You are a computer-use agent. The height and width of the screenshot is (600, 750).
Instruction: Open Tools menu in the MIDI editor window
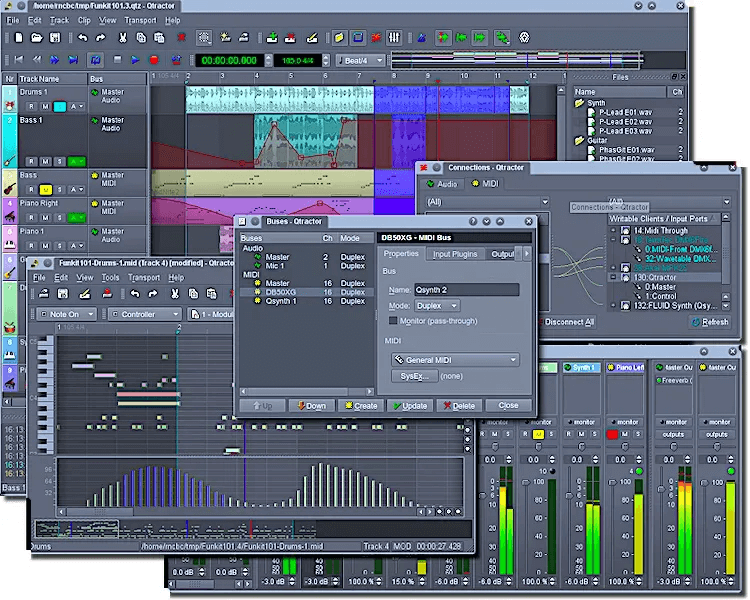click(110, 277)
